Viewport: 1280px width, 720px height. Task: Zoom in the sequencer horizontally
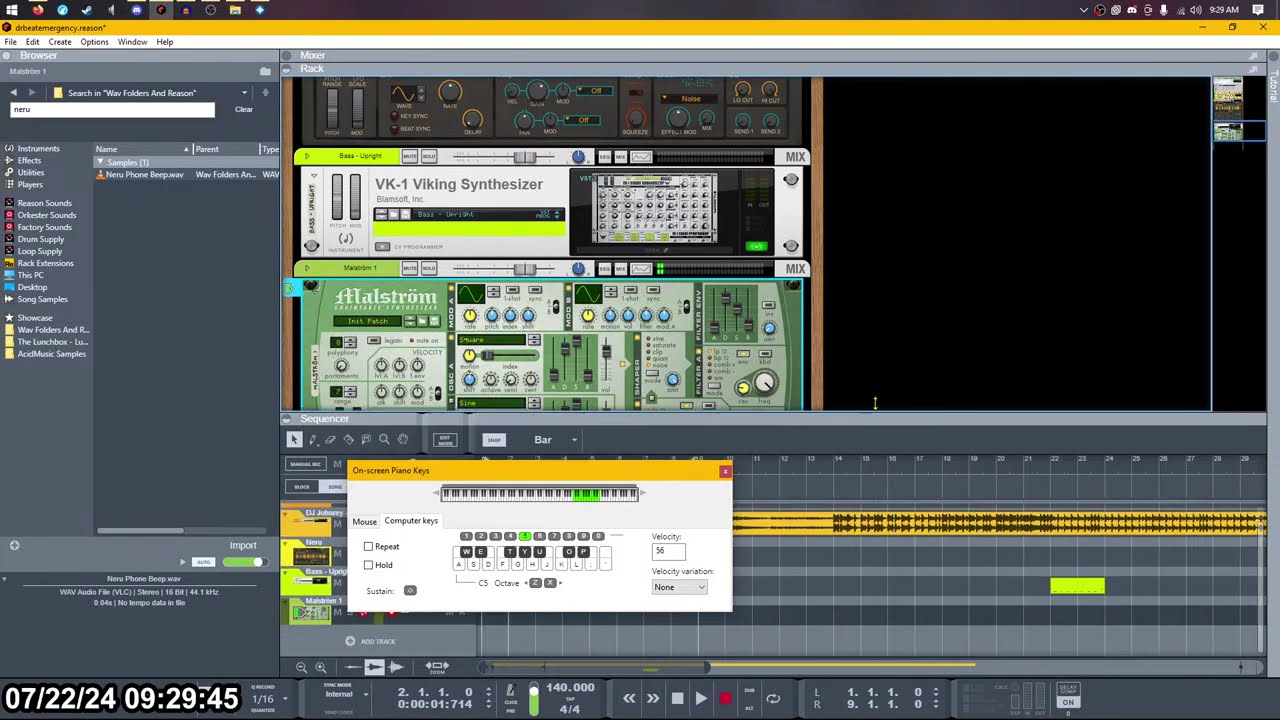(x=321, y=667)
